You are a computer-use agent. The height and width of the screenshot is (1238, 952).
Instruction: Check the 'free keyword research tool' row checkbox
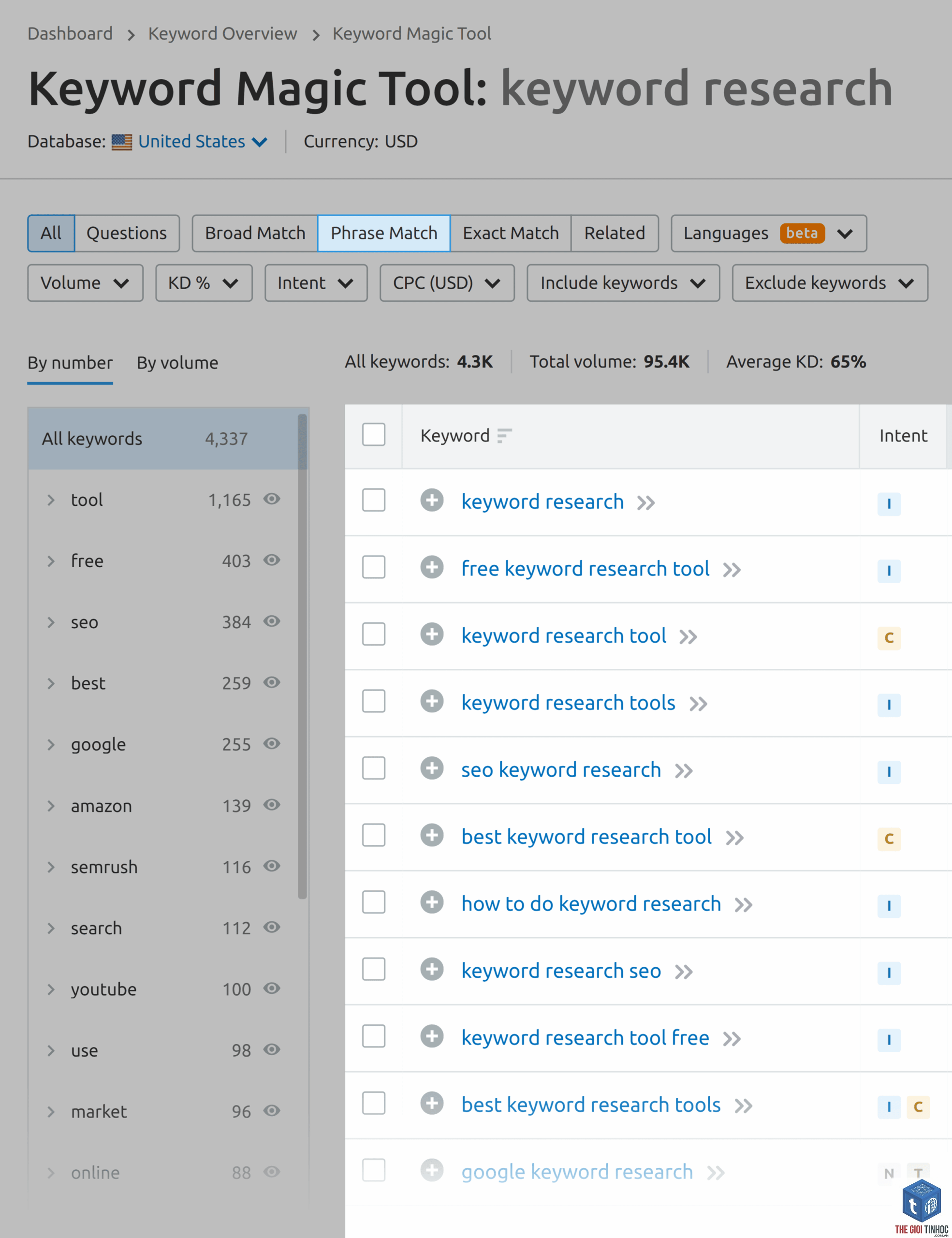pos(373,567)
